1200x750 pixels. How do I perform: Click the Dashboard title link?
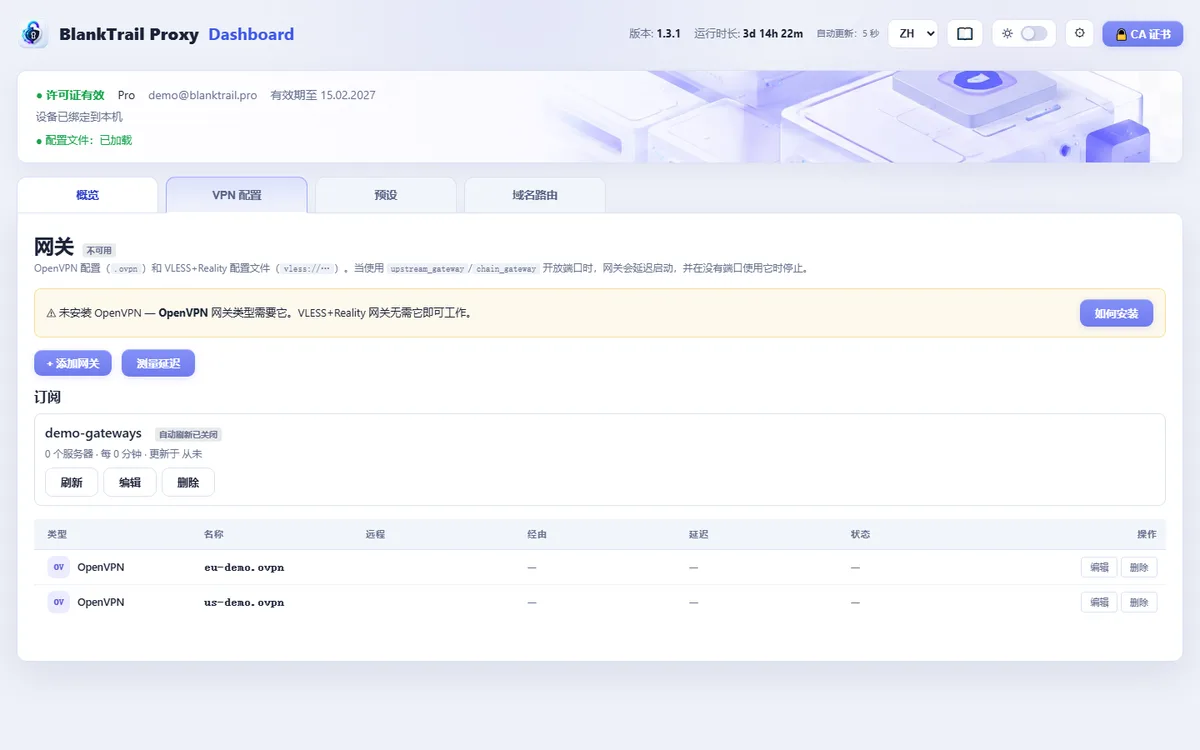click(x=251, y=34)
